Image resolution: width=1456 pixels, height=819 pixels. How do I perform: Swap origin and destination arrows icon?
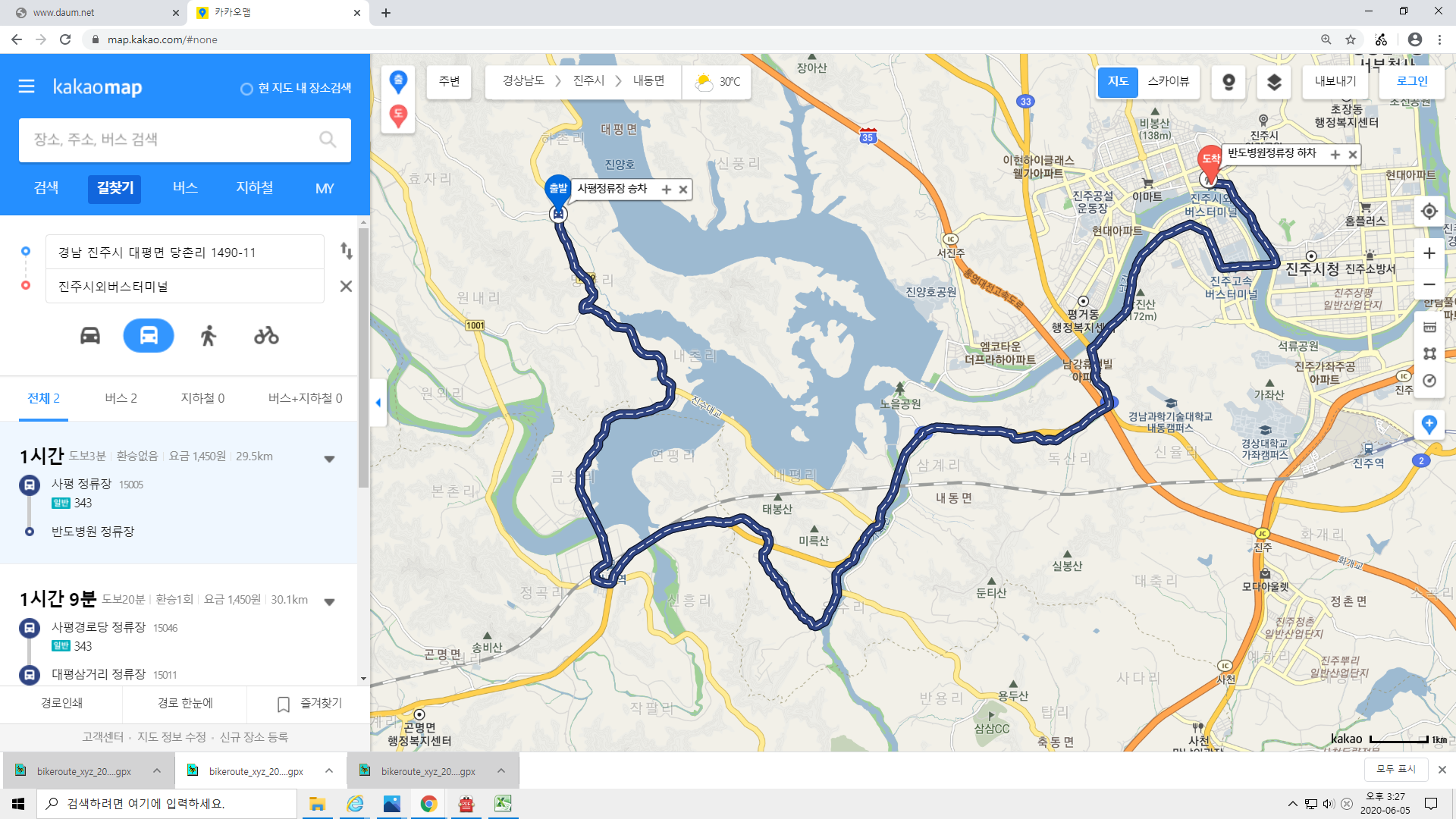coord(346,251)
